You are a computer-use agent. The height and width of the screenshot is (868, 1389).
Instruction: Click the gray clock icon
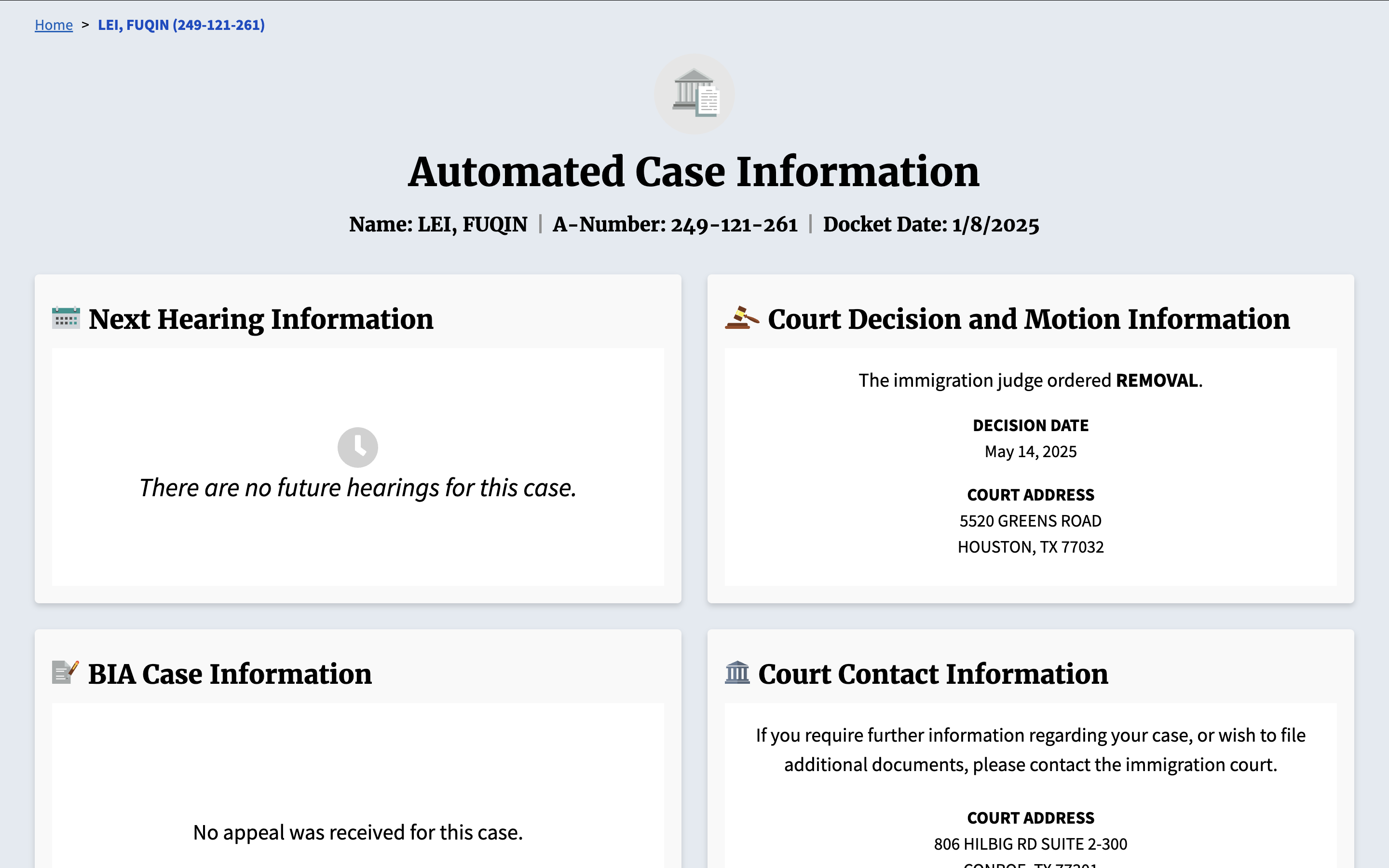point(357,447)
